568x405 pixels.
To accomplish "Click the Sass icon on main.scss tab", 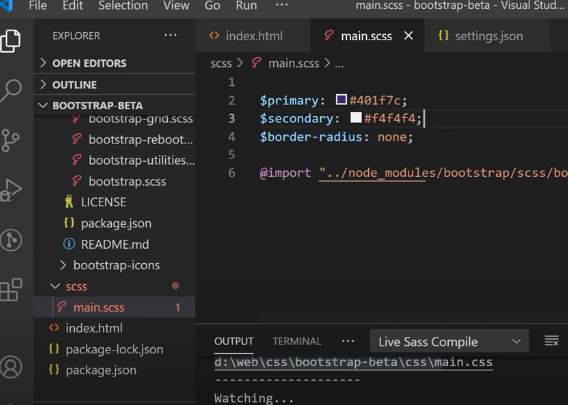I will coord(329,36).
